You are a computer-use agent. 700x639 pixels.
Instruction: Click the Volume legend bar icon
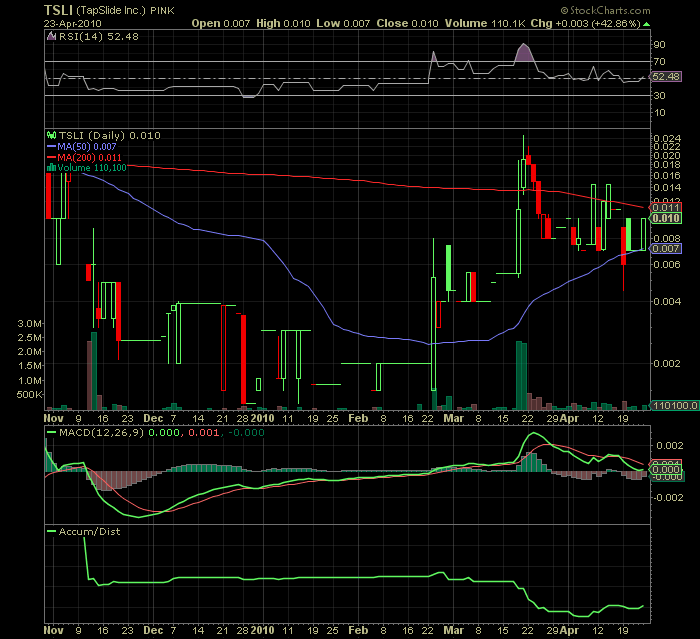point(52,167)
